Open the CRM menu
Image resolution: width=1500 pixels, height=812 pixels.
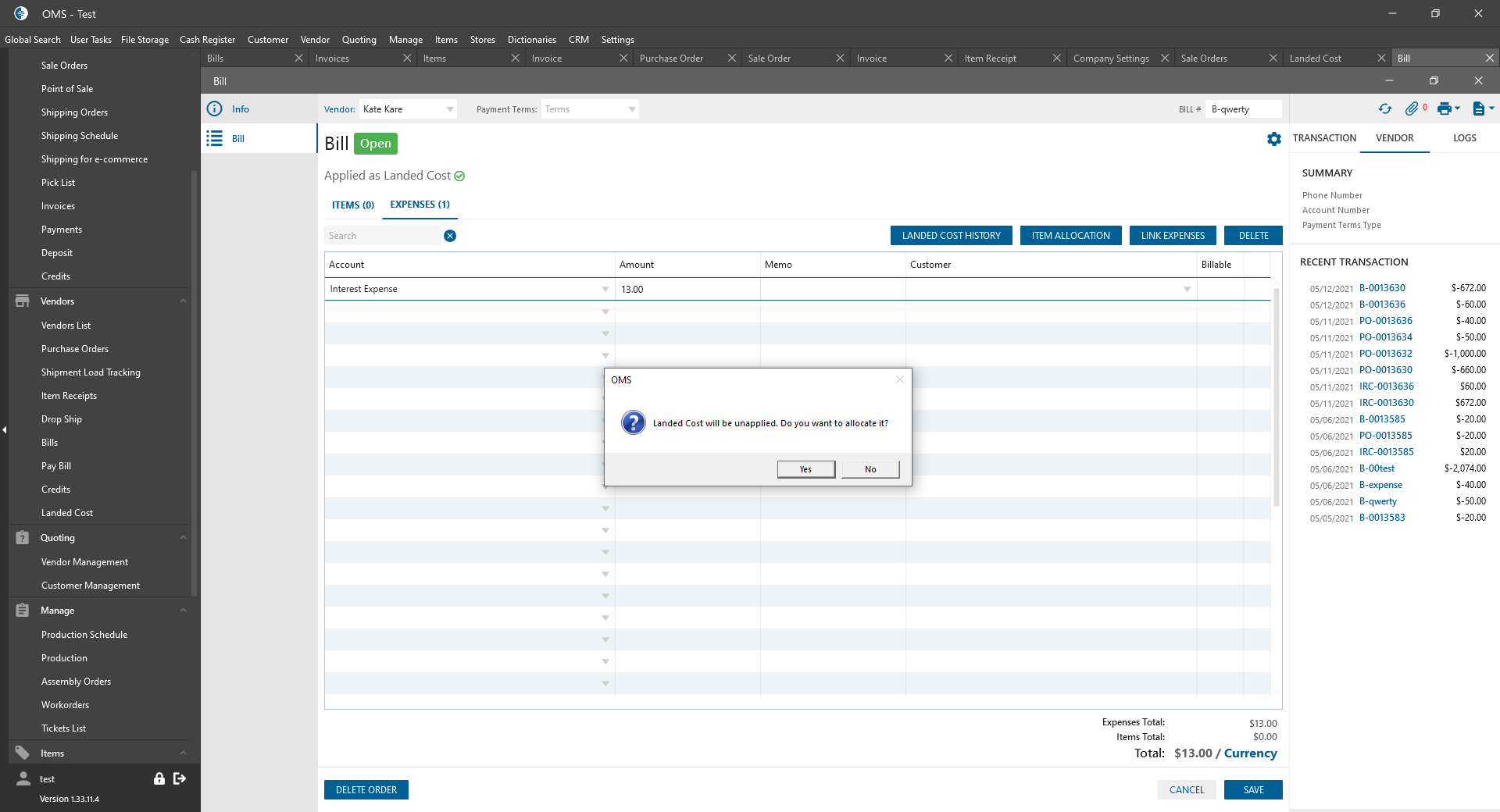coord(578,40)
